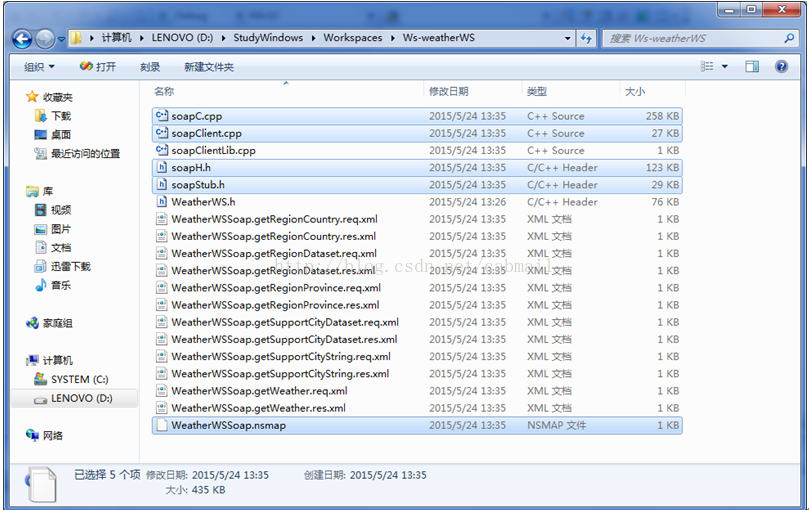The width and height of the screenshot is (809, 510).
Task: Click 新建文件夹 to create new folder
Action: pyautogui.click(x=208, y=67)
